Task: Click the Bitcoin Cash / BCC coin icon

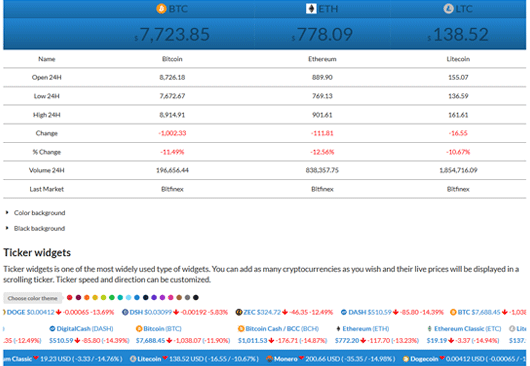Action: tap(241, 328)
